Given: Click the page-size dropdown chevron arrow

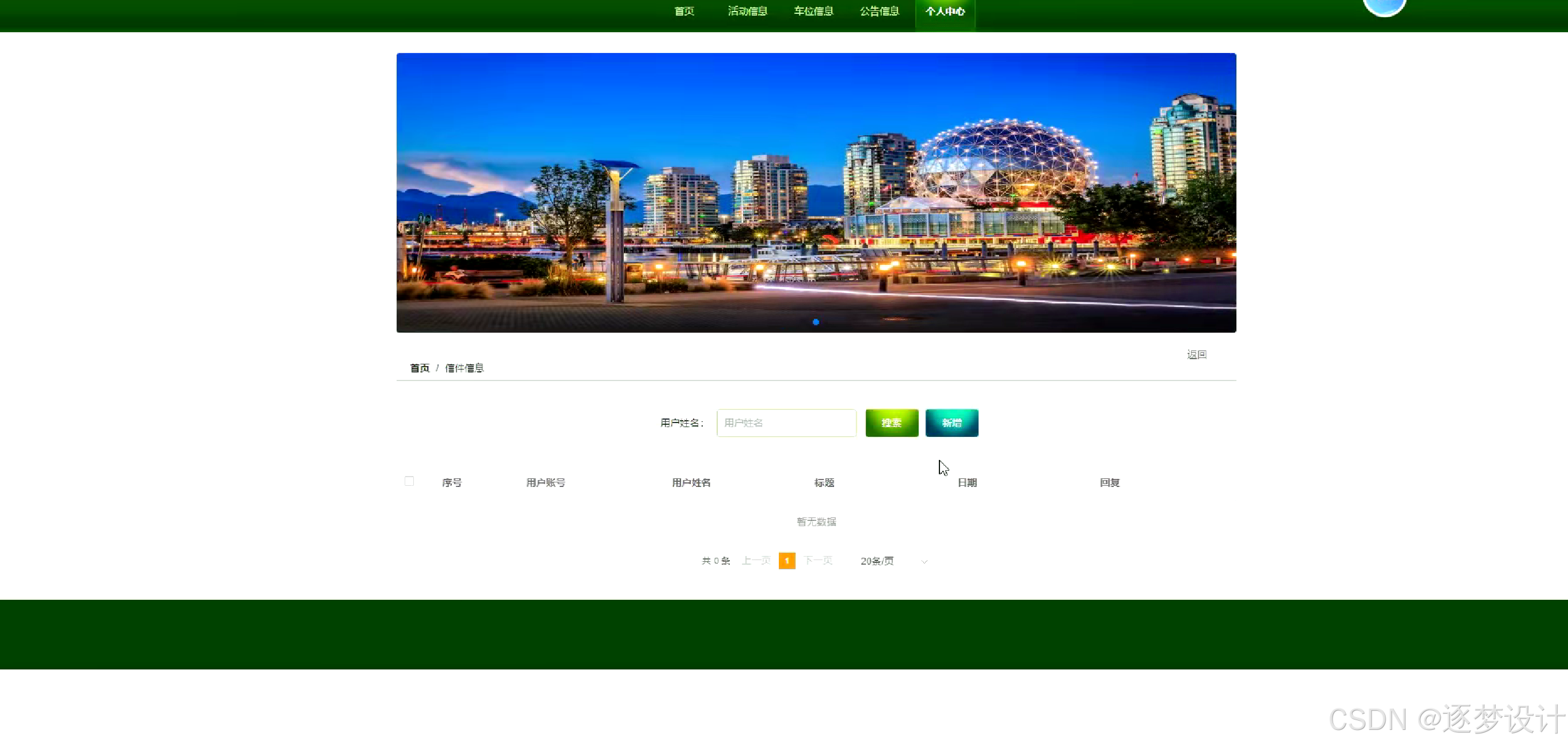Looking at the screenshot, I should (x=924, y=562).
